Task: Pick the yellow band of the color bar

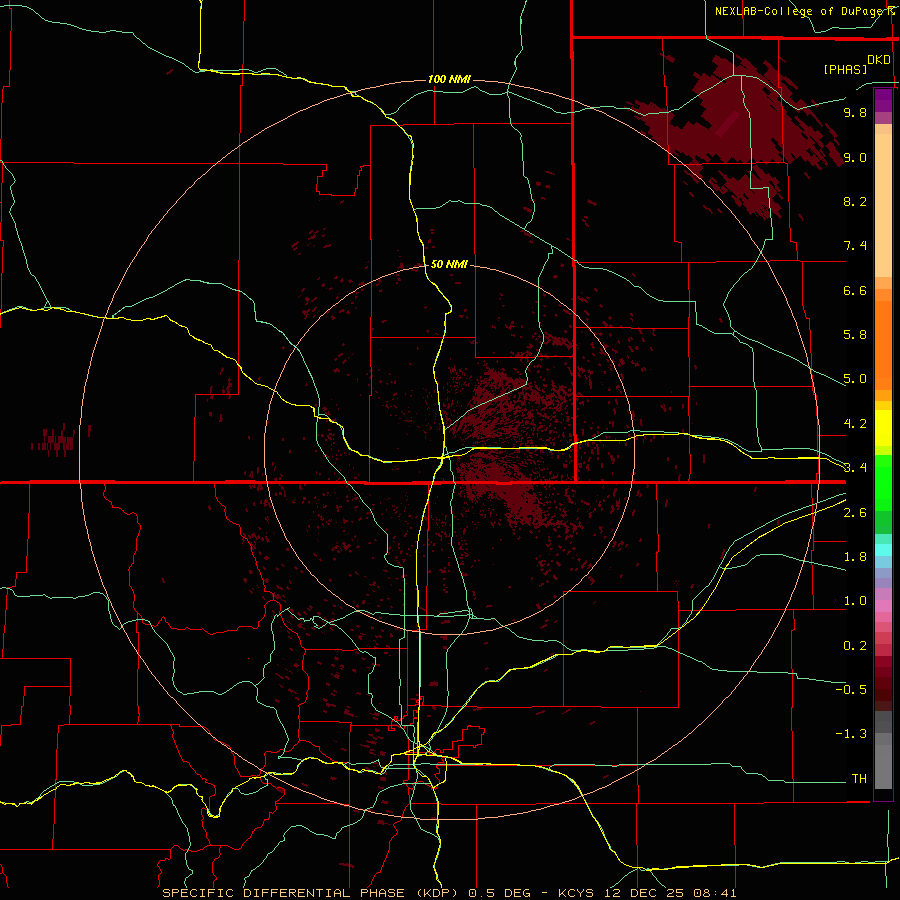Action: click(x=883, y=428)
